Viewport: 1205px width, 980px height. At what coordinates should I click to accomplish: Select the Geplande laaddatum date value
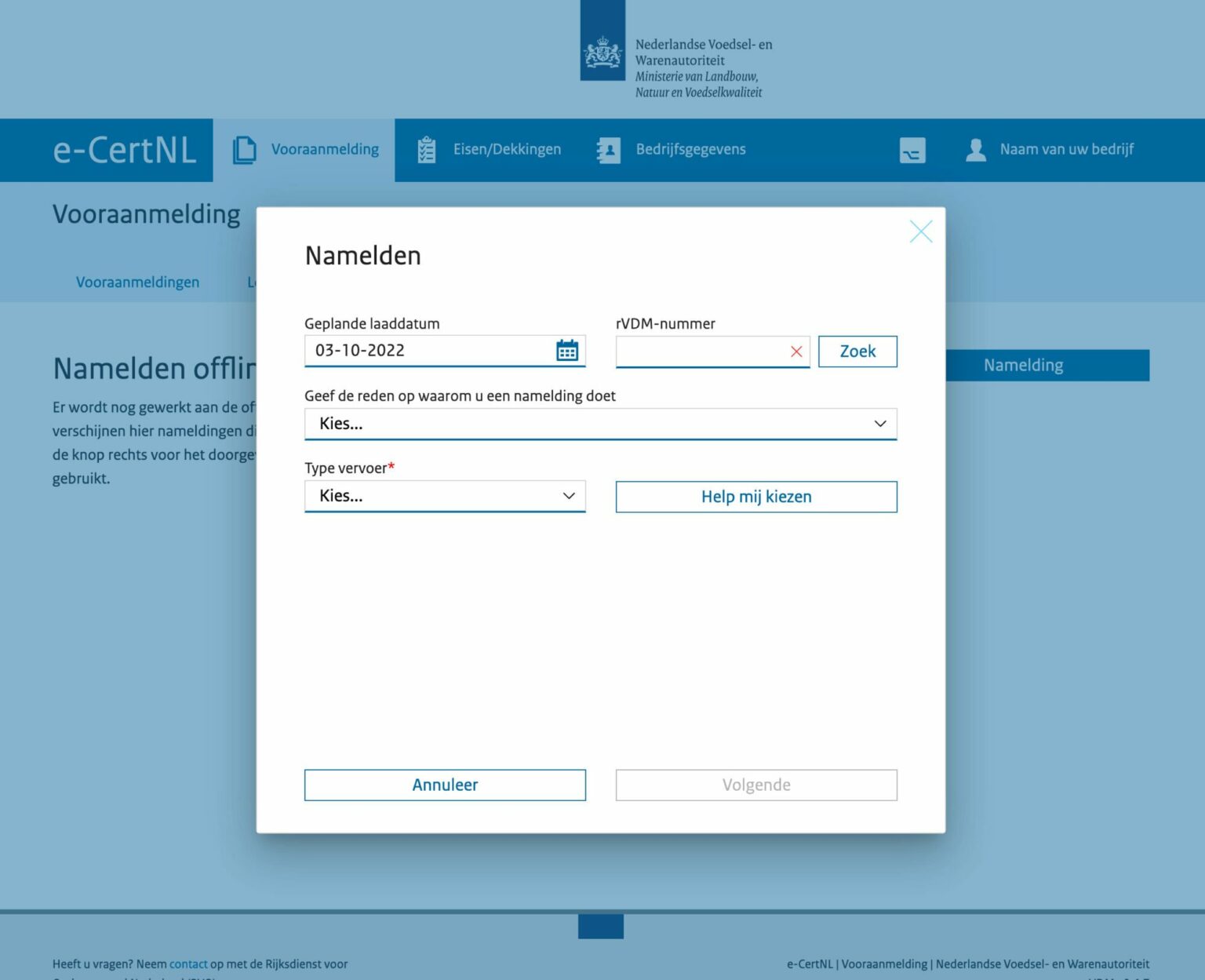[359, 351]
